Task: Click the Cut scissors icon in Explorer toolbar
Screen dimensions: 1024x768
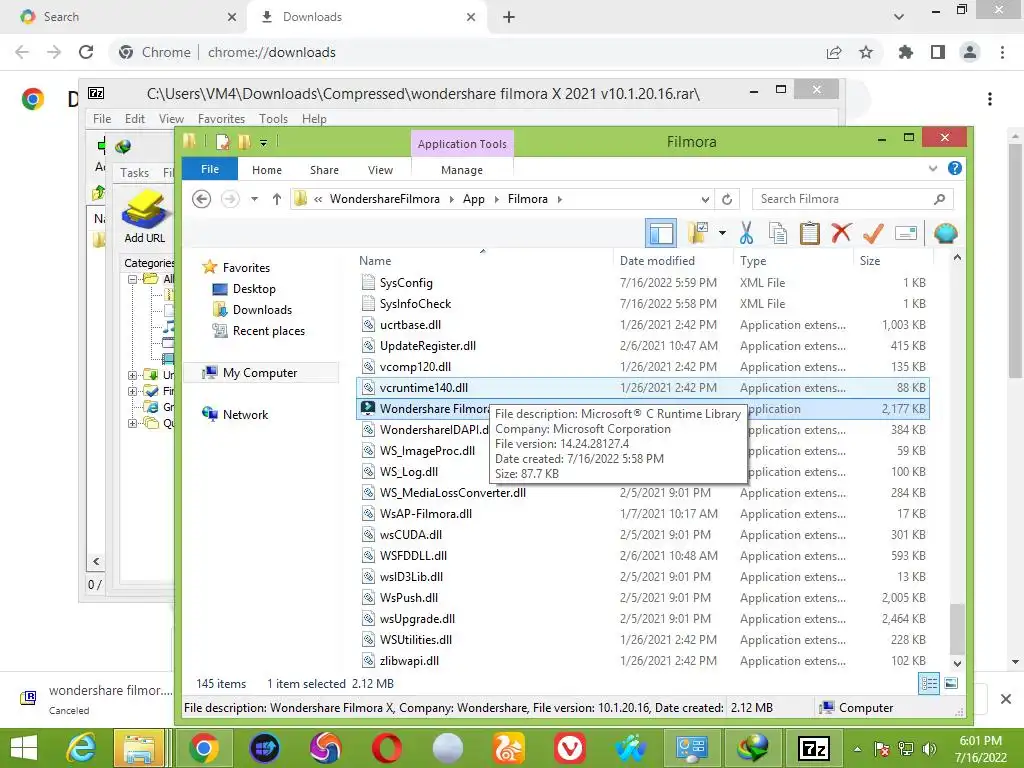Action: click(746, 233)
